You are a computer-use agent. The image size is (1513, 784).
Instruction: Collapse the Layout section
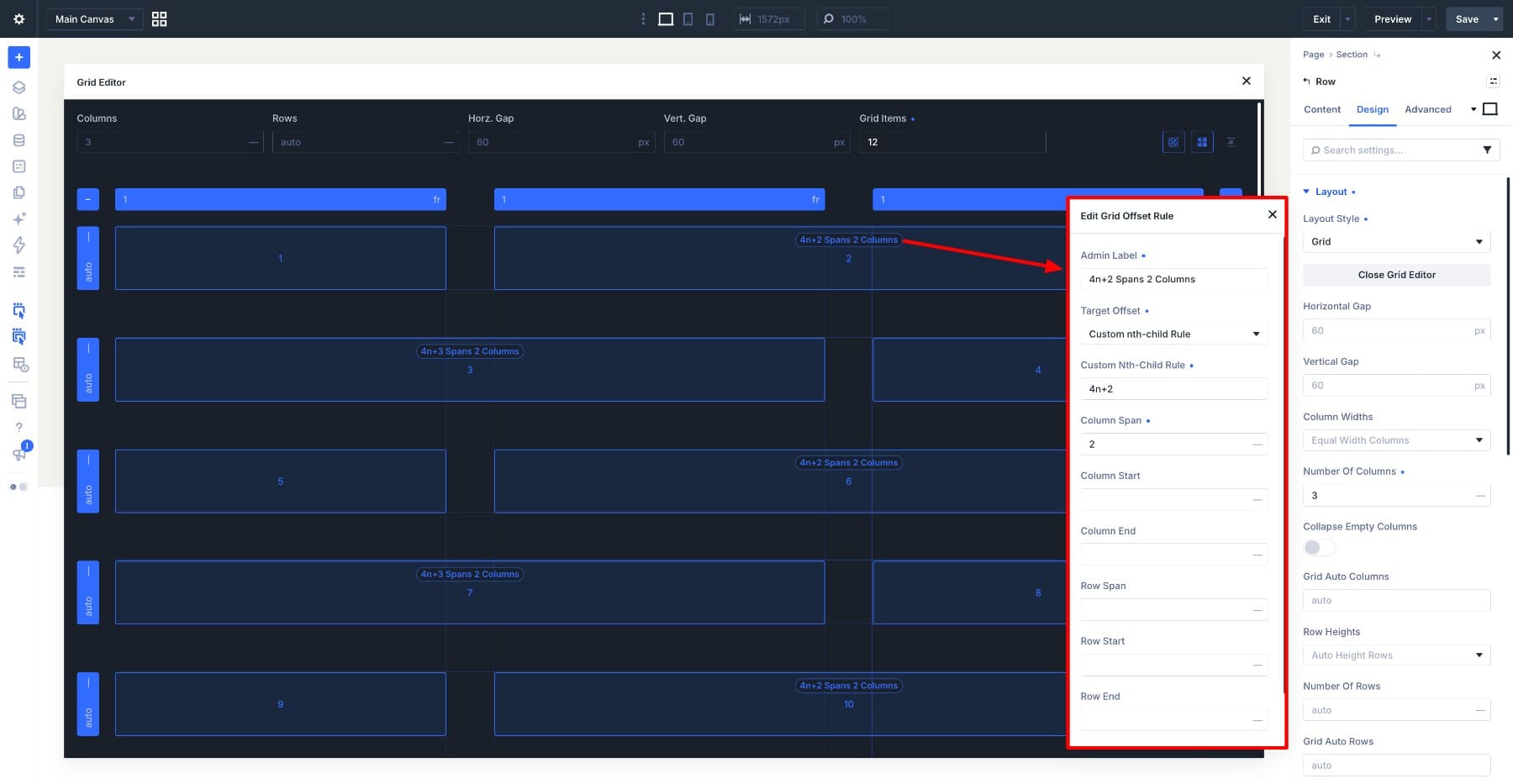[x=1329, y=192]
